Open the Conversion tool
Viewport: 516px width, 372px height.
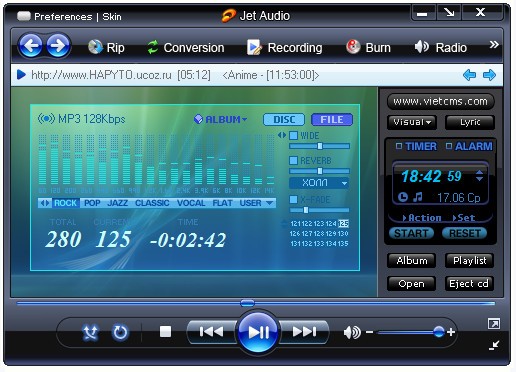186,48
